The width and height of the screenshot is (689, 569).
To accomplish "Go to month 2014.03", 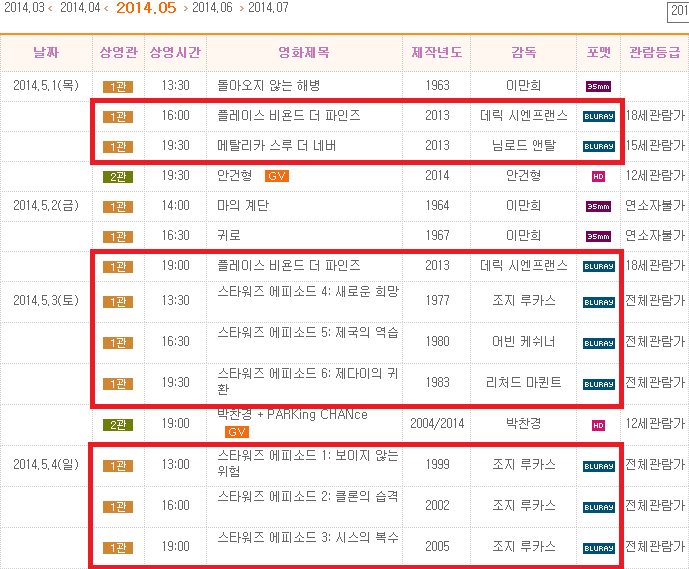I will coord(25,8).
